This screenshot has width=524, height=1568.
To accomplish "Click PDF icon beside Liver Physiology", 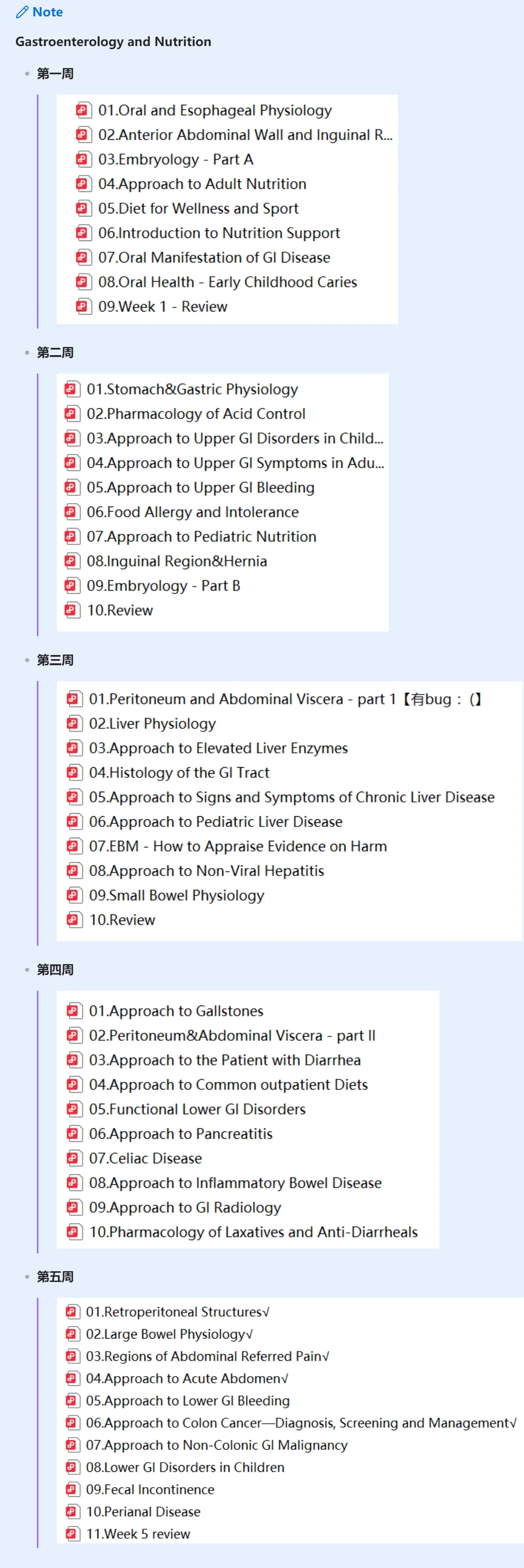I will point(74,724).
